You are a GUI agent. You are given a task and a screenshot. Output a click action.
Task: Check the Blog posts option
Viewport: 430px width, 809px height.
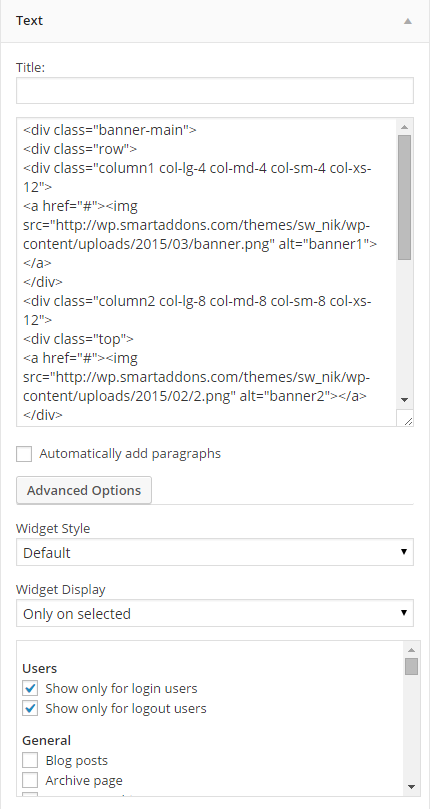[x=30, y=760]
